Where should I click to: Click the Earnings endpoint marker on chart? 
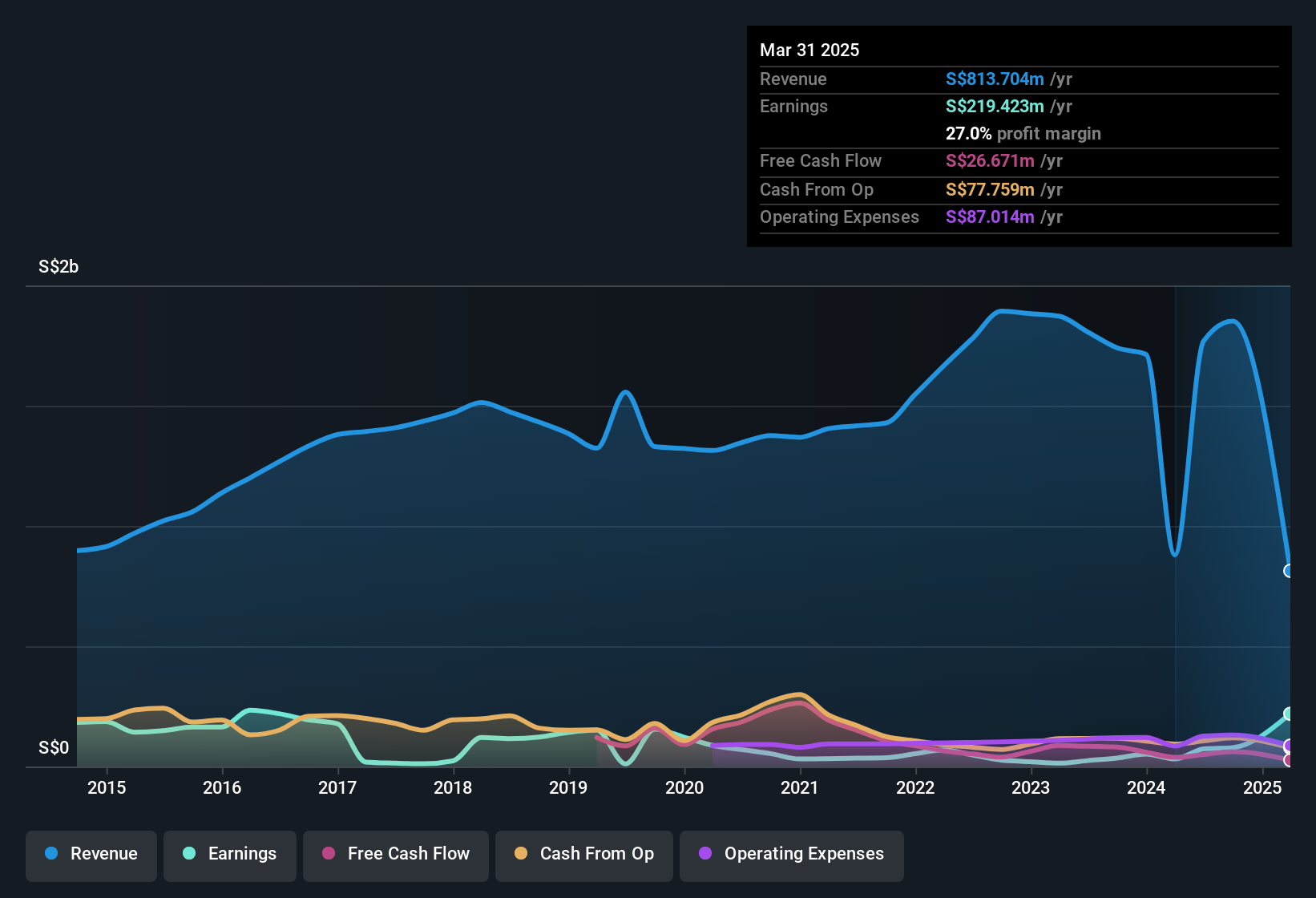(x=1289, y=714)
